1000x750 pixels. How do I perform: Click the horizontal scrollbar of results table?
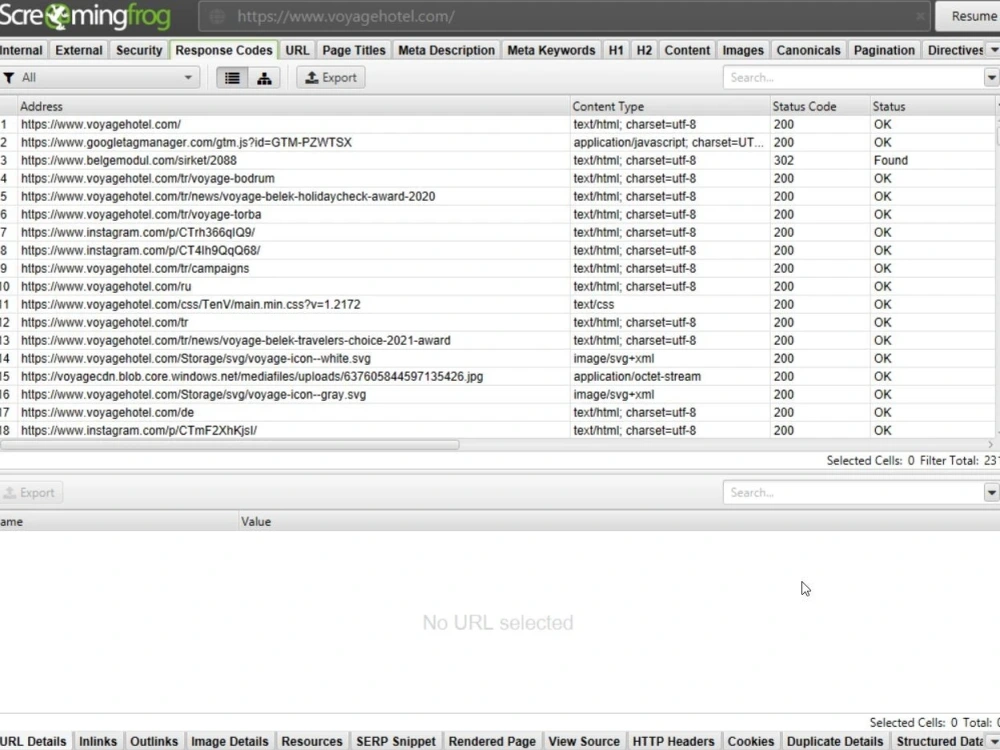click(x=230, y=445)
